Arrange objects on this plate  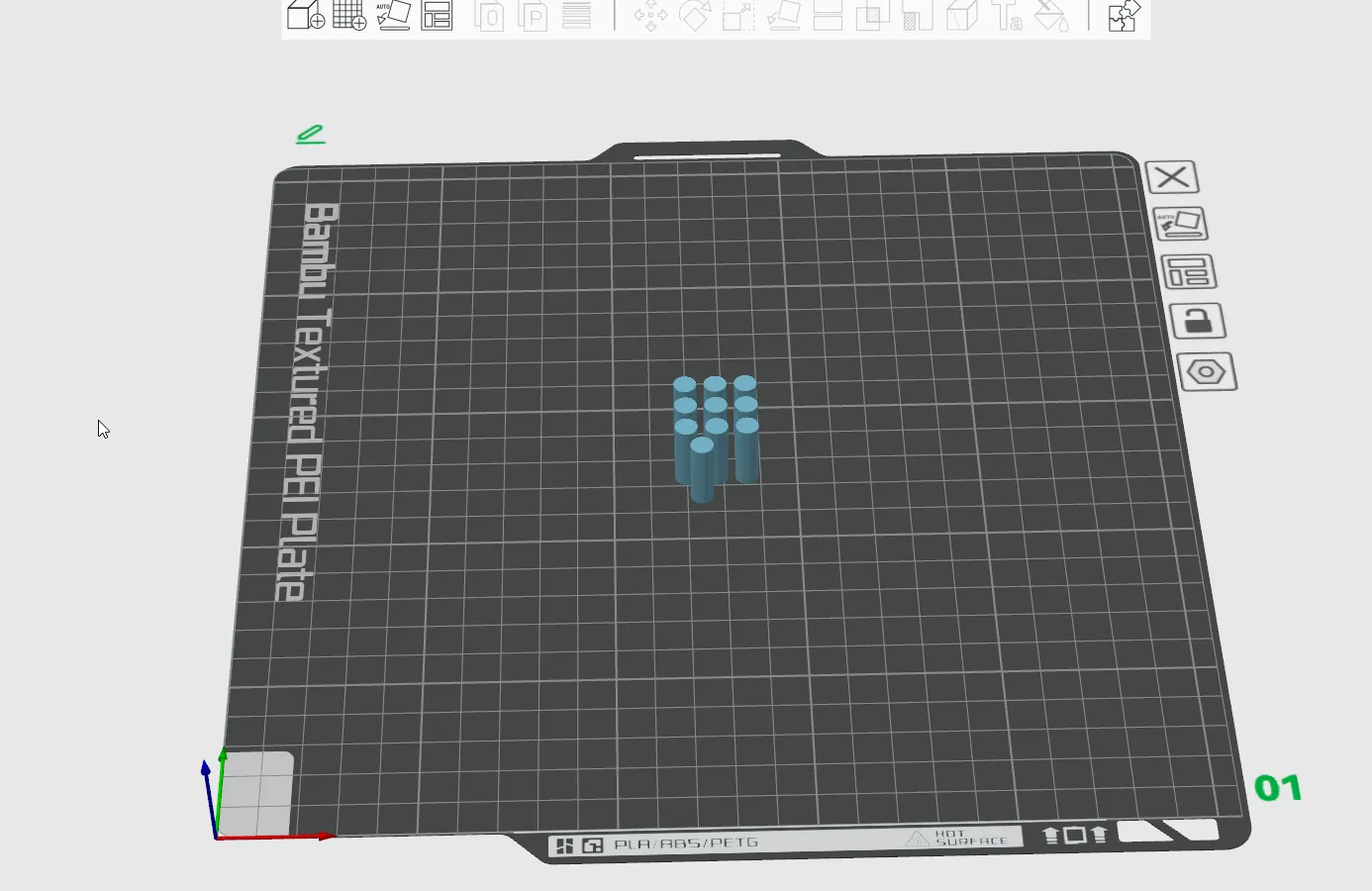1188,271
